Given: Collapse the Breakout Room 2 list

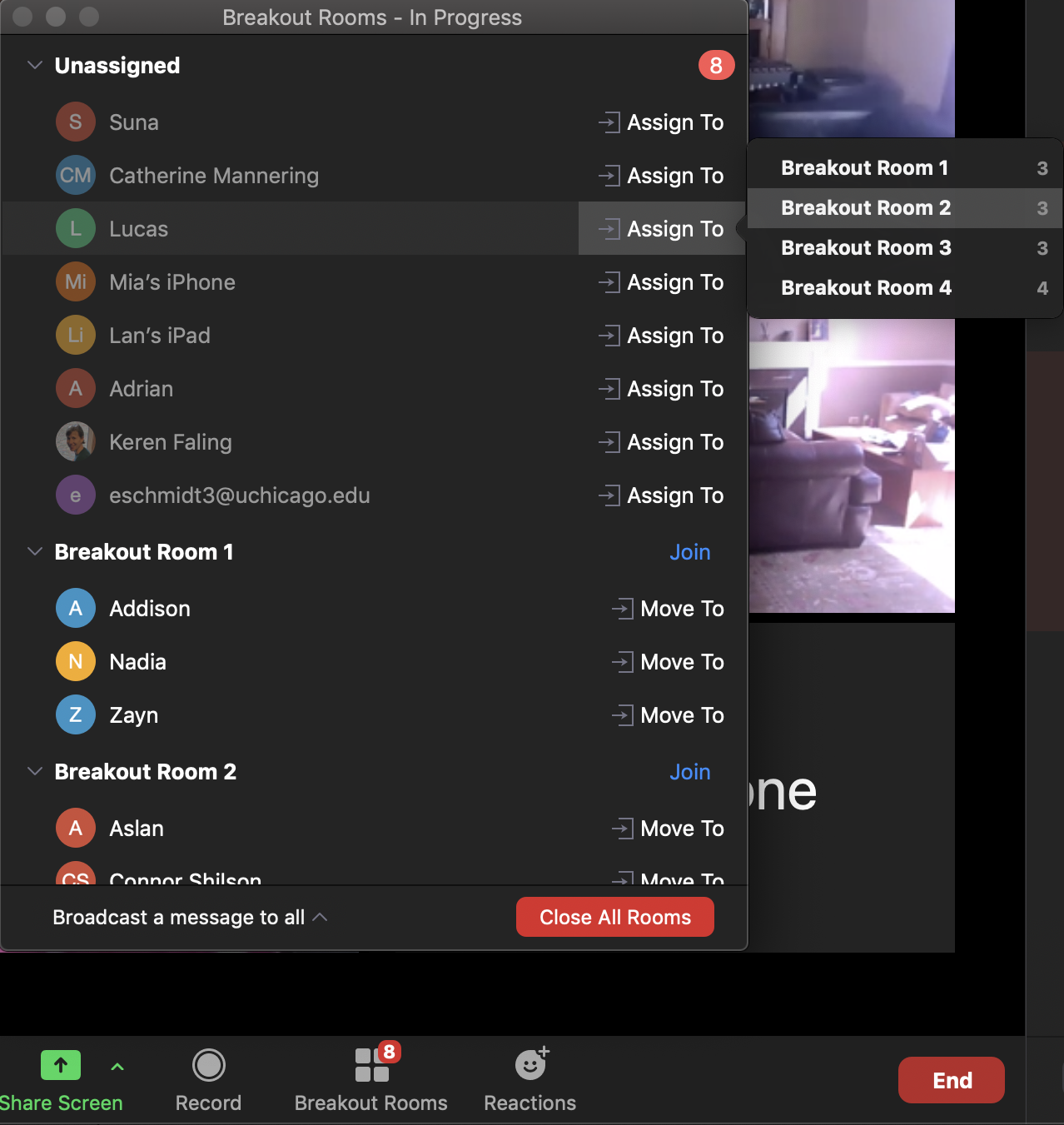Looking at the screenshot, I should [x=35, y=772].
